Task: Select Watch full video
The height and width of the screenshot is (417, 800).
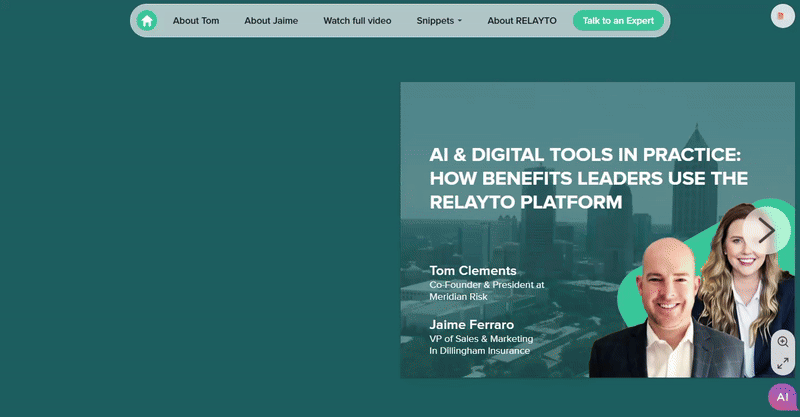Action: tap(357, 21)
